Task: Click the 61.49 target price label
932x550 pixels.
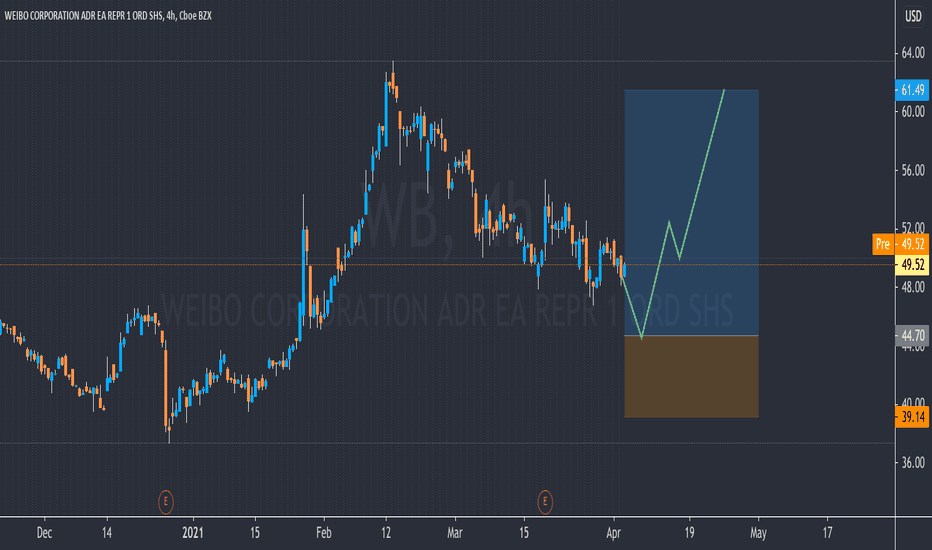Action: click(x=912, y=90)
